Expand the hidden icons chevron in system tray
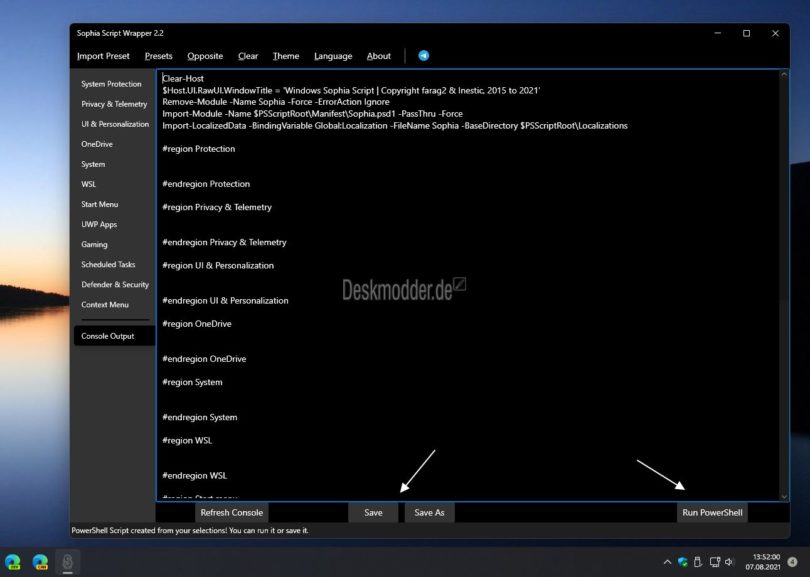The image size is (810, 577). point(667,561)
